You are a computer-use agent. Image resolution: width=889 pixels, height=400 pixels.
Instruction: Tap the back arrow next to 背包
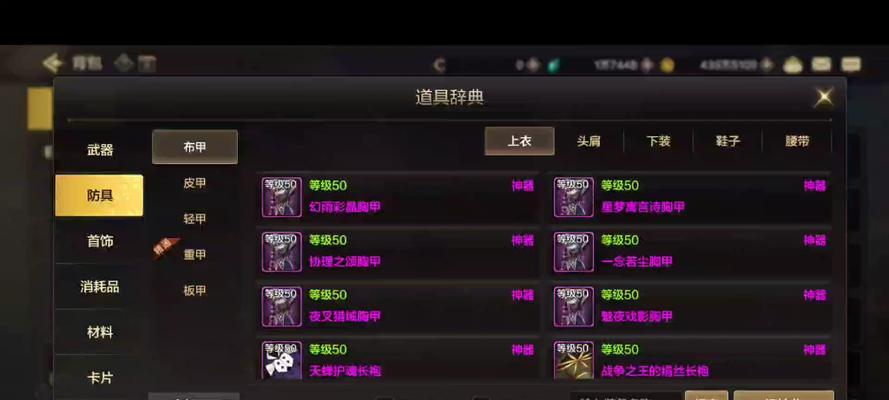point(53,63)
